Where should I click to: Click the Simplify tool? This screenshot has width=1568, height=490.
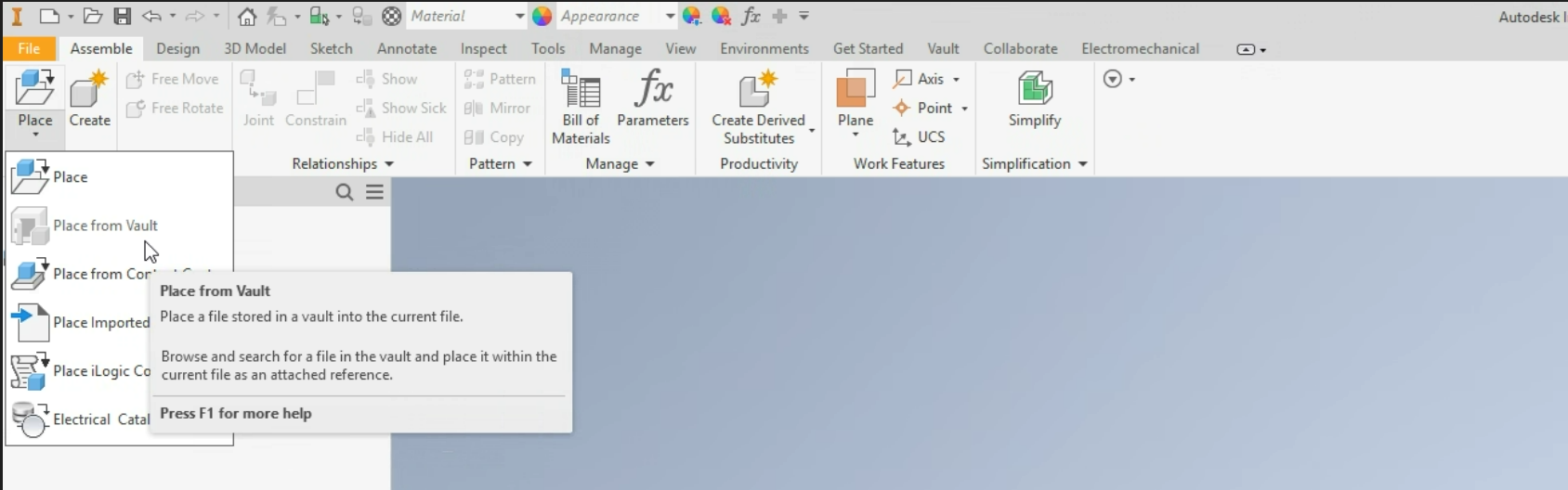(1035, 99)
